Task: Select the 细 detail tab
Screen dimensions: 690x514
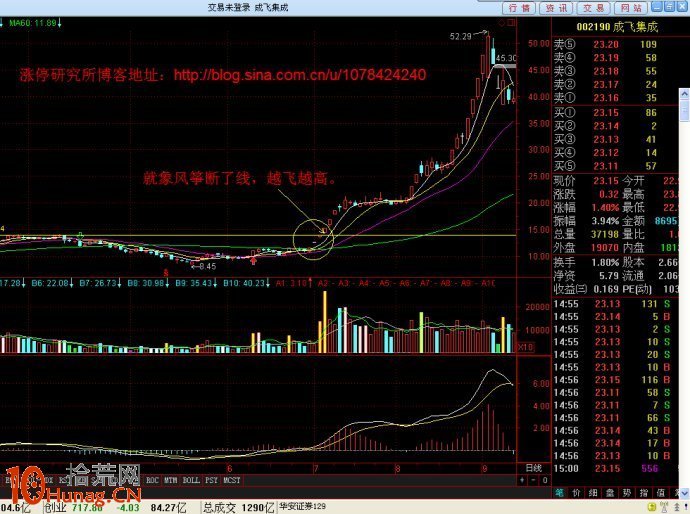Action: pos(593,493)
